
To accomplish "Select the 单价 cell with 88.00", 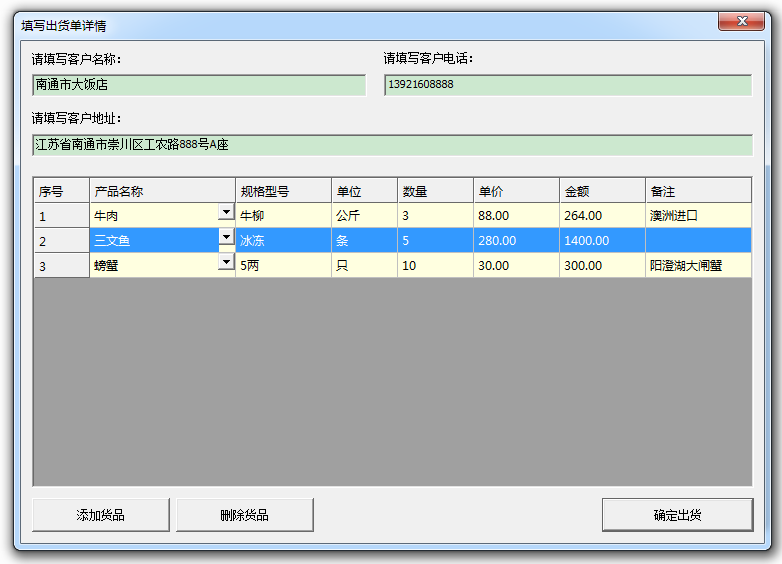I will (516, 215).
